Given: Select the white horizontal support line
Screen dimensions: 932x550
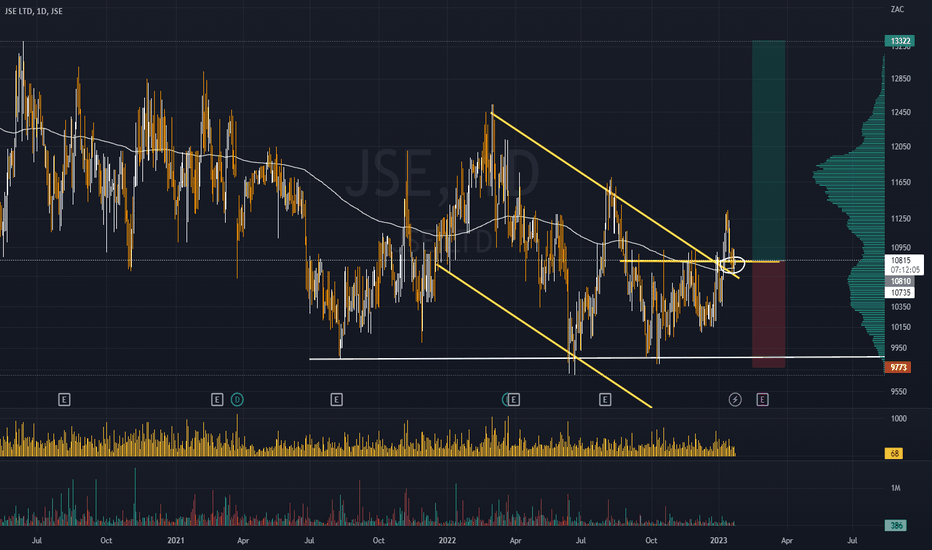Looking at the screenshot, I should coord(597,358).
